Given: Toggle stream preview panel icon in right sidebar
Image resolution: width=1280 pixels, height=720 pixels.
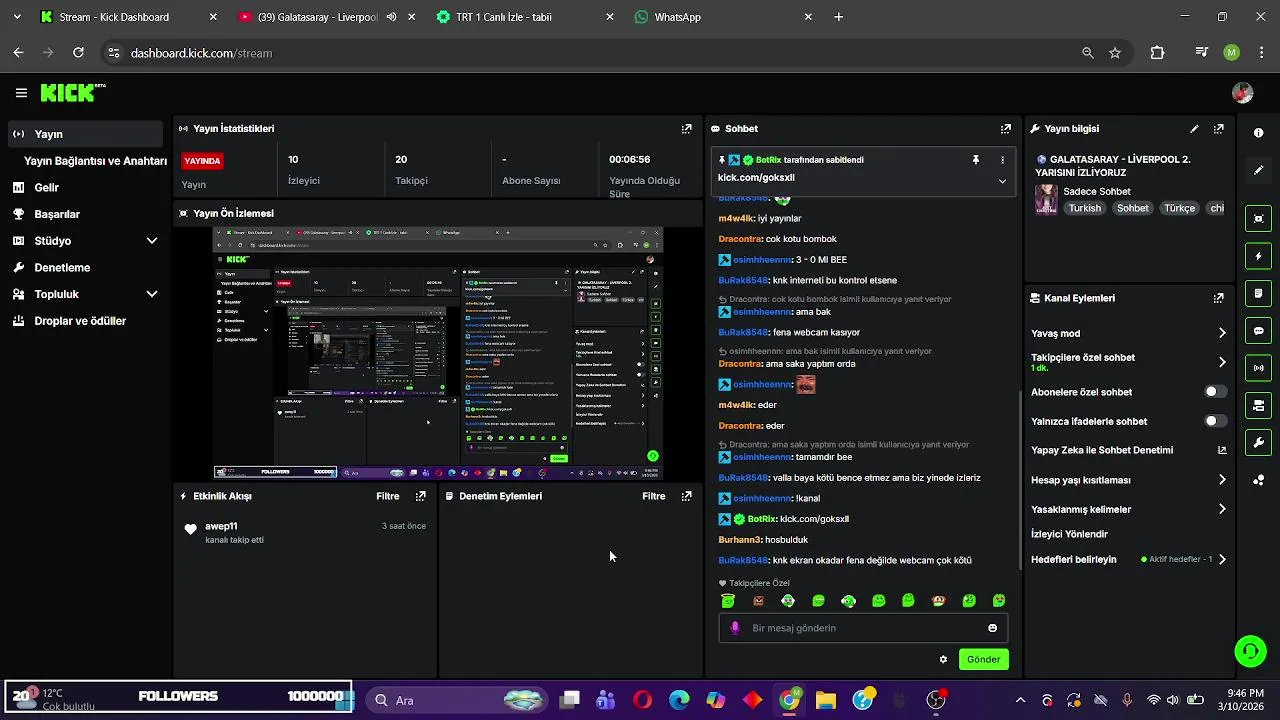Looking at the screenshot, I should (1258, 219).
